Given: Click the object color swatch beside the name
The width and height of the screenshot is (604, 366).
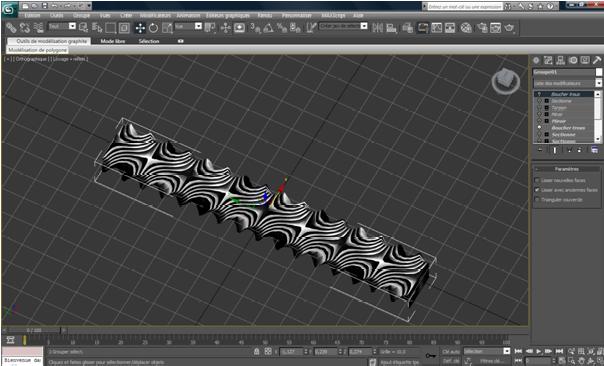Looking at the screenshot, I should [599, 72].
